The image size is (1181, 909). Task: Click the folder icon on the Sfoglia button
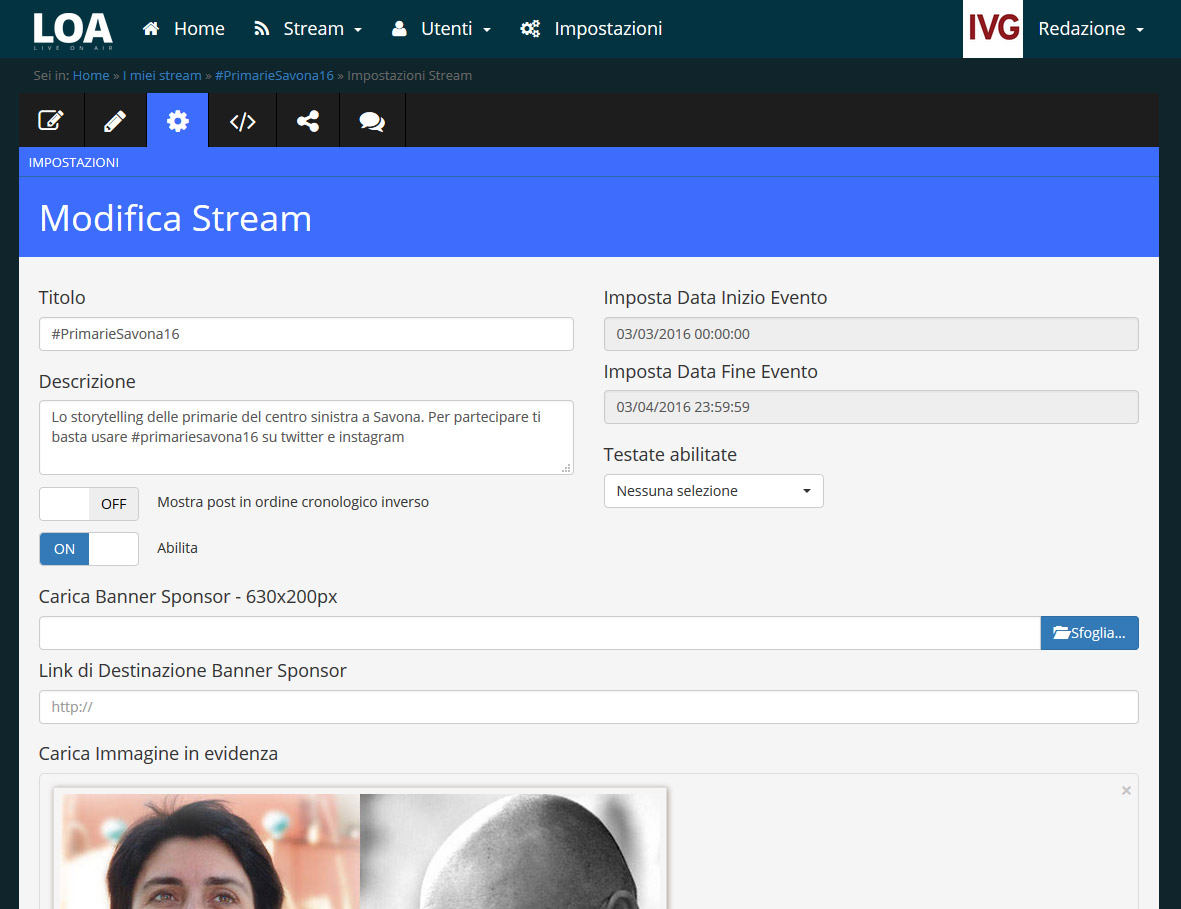pyautogui.click(x=1061, y=633)
